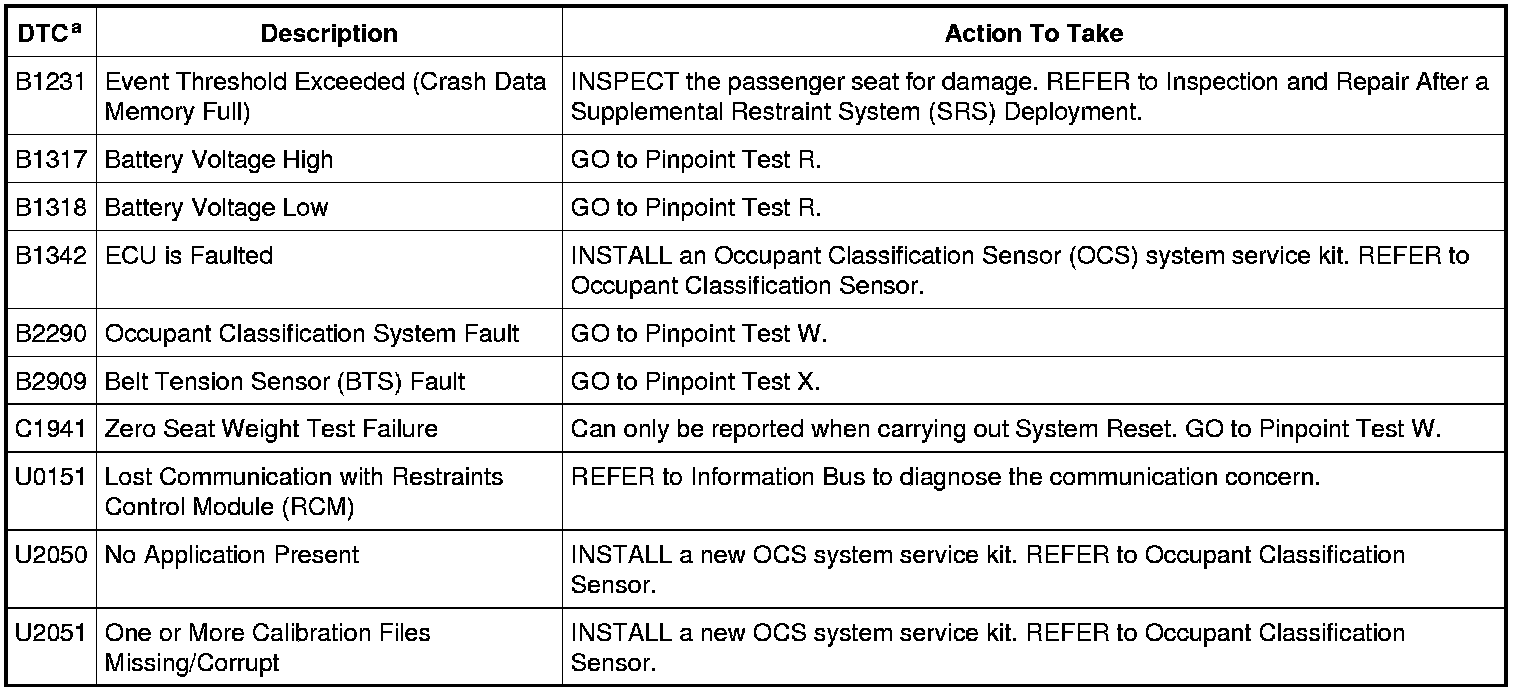Click the Event Threshold Exceeded description
The image size is (1520, 692).
[x=326, y=96]
